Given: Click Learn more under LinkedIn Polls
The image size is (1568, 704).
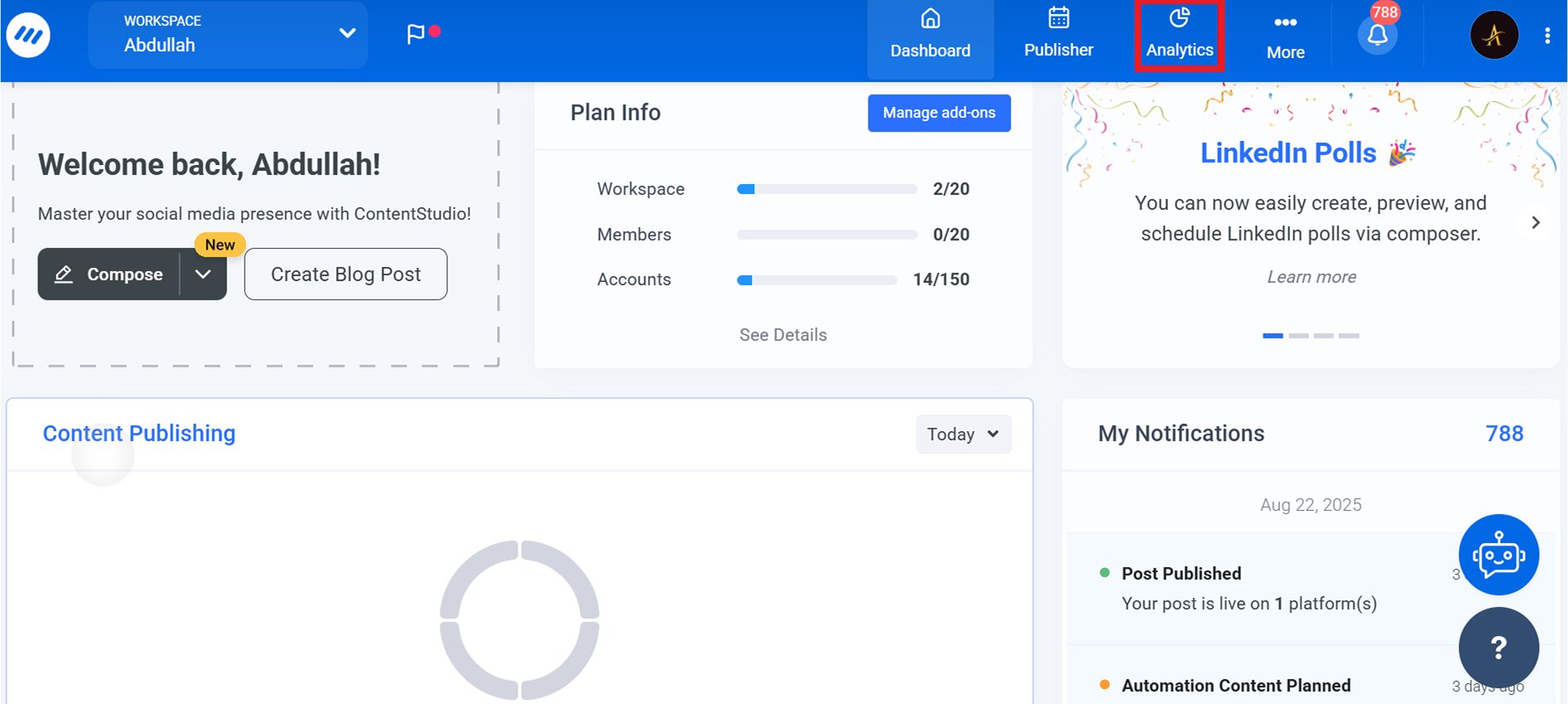Looking at the screenshot, I should (1312, 277).
